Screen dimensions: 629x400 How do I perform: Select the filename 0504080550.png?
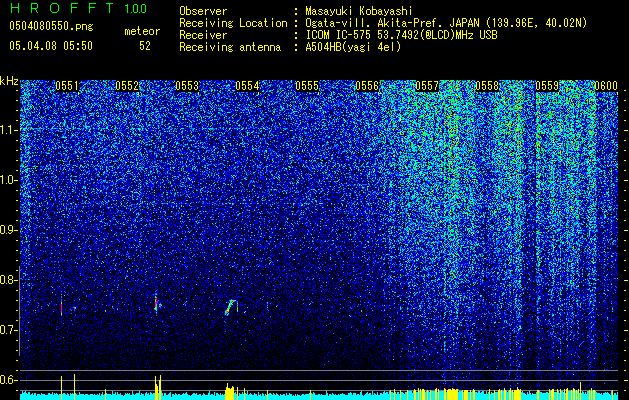pyautogui.click(x=51, y=27)
